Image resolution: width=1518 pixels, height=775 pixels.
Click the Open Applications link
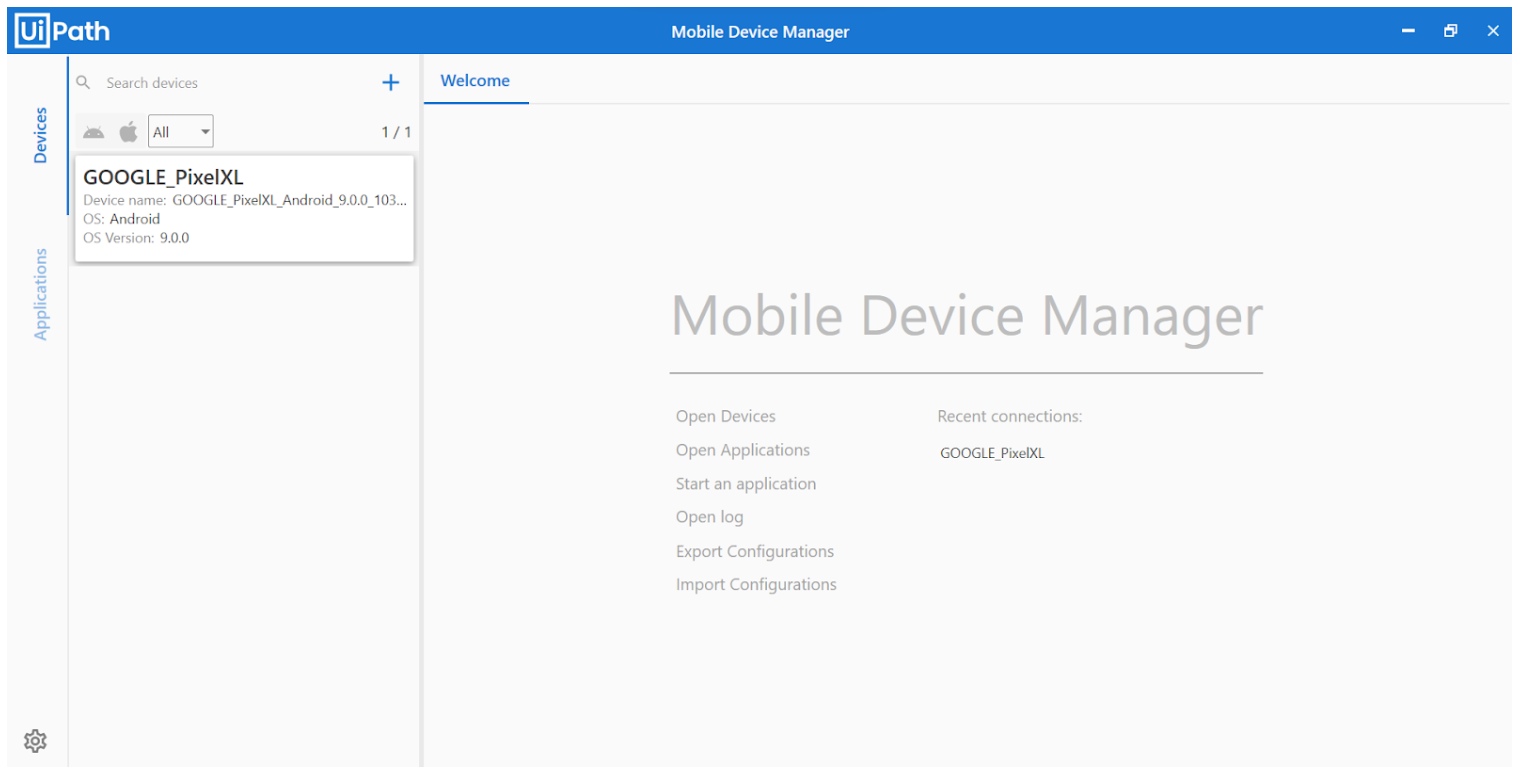(x=742, y=450)
